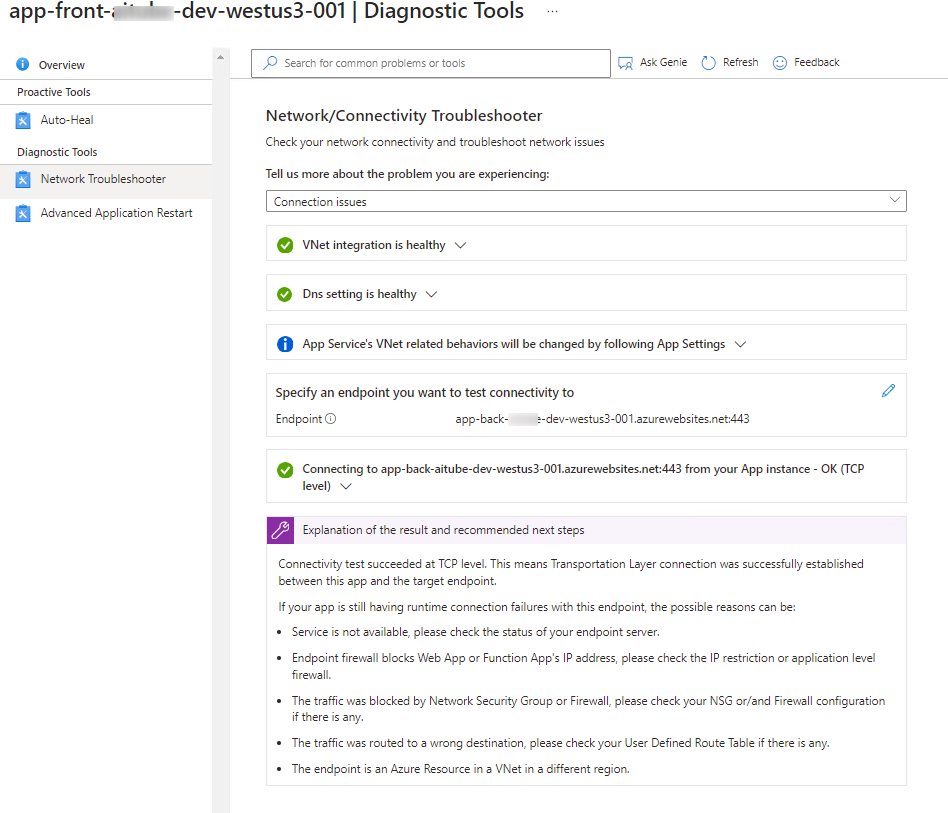Image resolution: width=948 pixels, height=813 pixels.
Task: Expand VNet integration is healthy section
Action: (460, 245)
